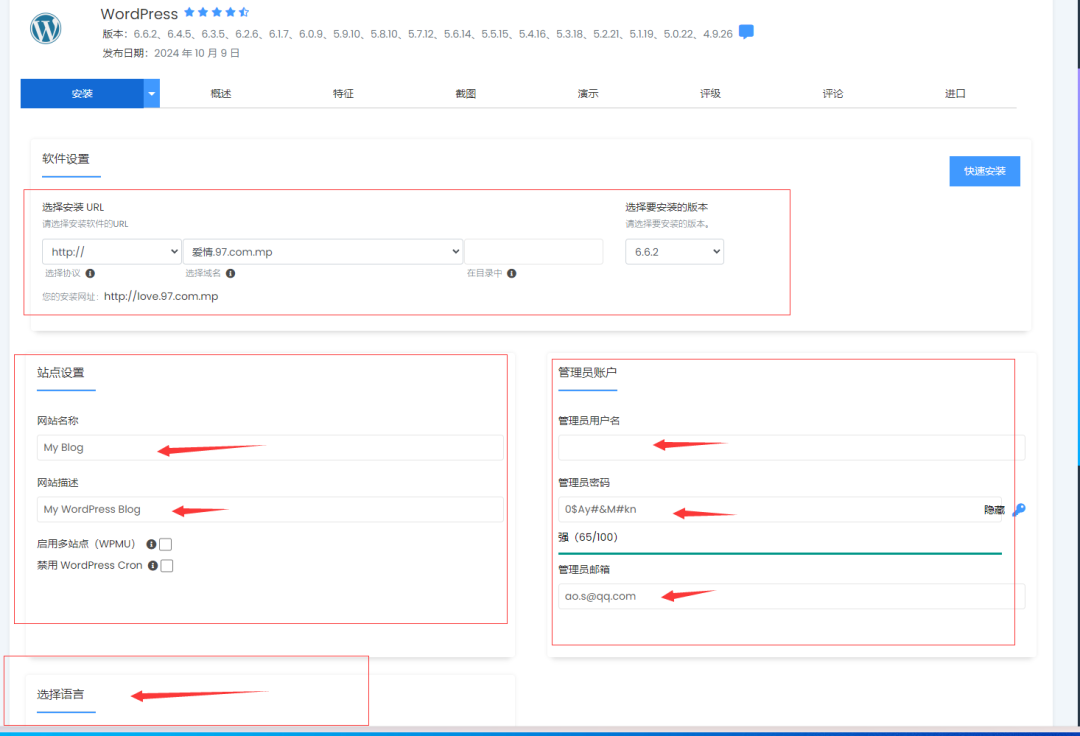Click info icon next to 选择域名
This screenshot has width=1080, height=736.
click(x=230, y=273)
